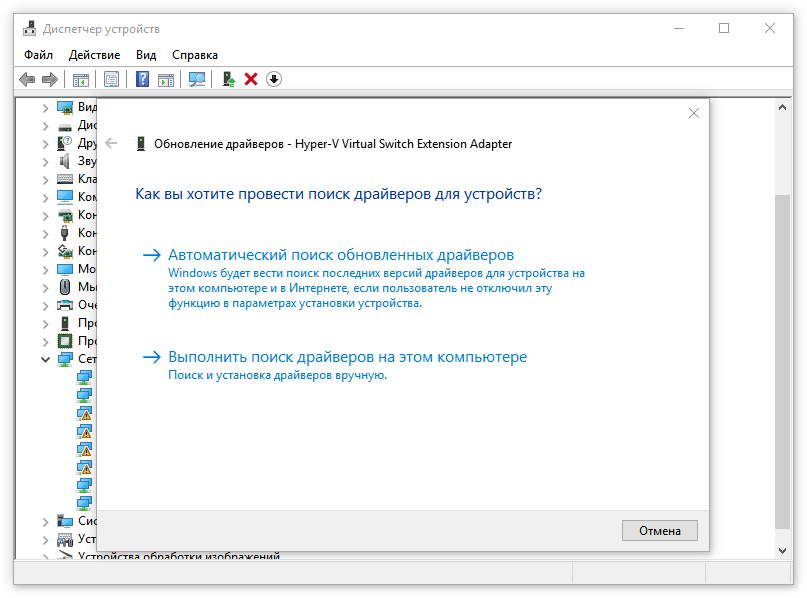
Task: Click the vertical scrollbar thumb
Action: point(782,361)
